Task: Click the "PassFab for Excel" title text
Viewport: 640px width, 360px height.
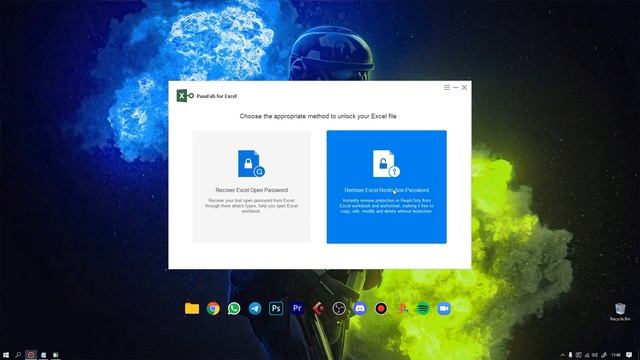Action: (217, 96)
